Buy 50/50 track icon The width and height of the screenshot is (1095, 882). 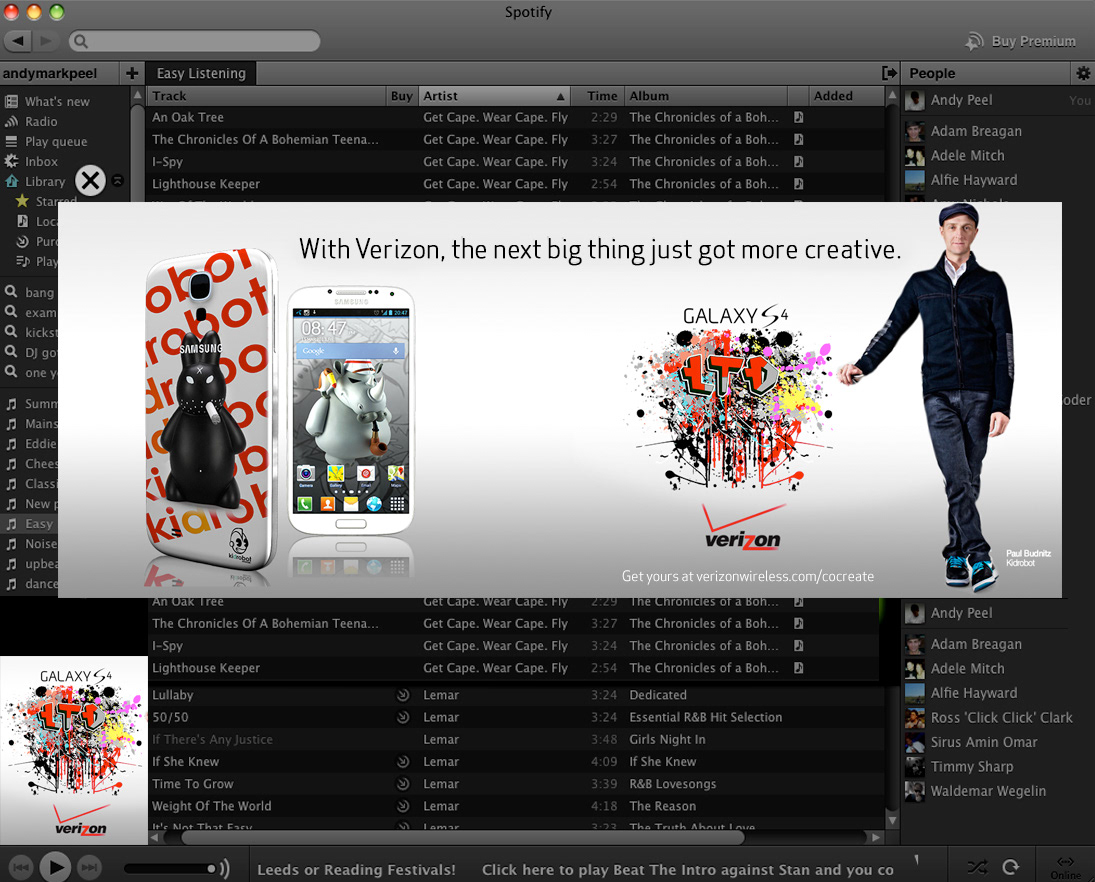(x=403, y=717)
